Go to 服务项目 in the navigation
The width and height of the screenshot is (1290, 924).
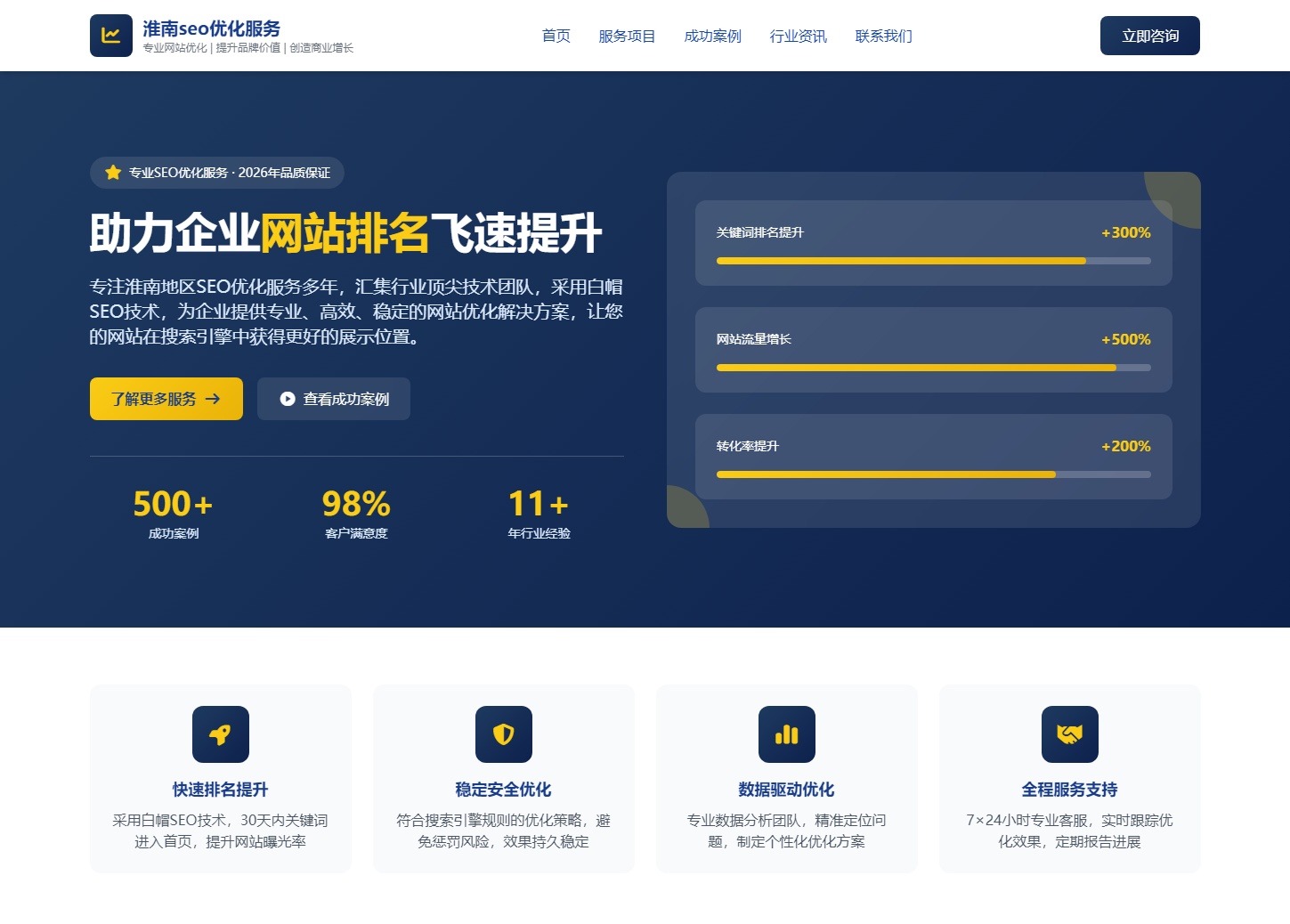[x=627, y=36]
